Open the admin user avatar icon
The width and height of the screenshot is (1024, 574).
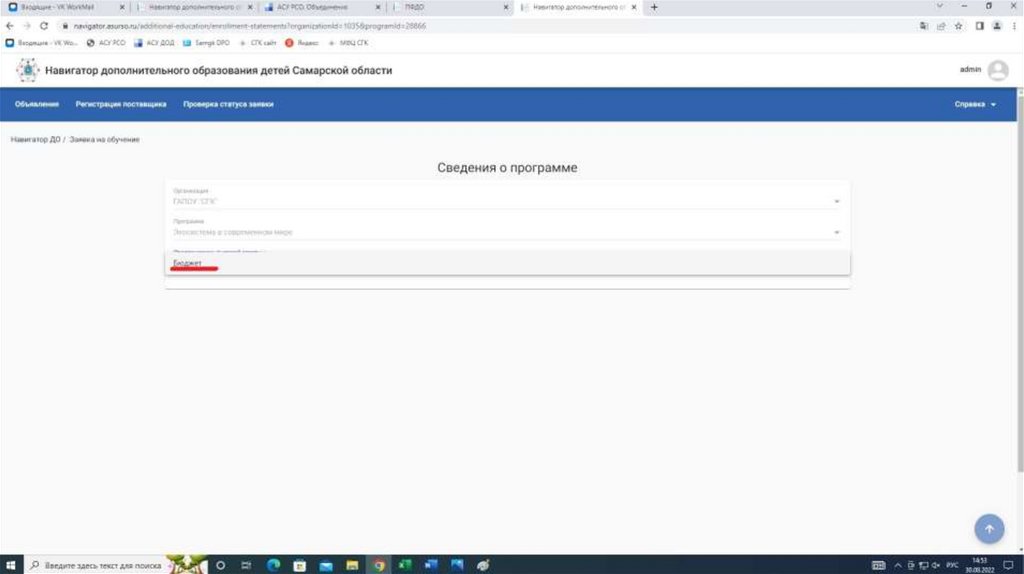pyautogui.click(x=997, y=71)
